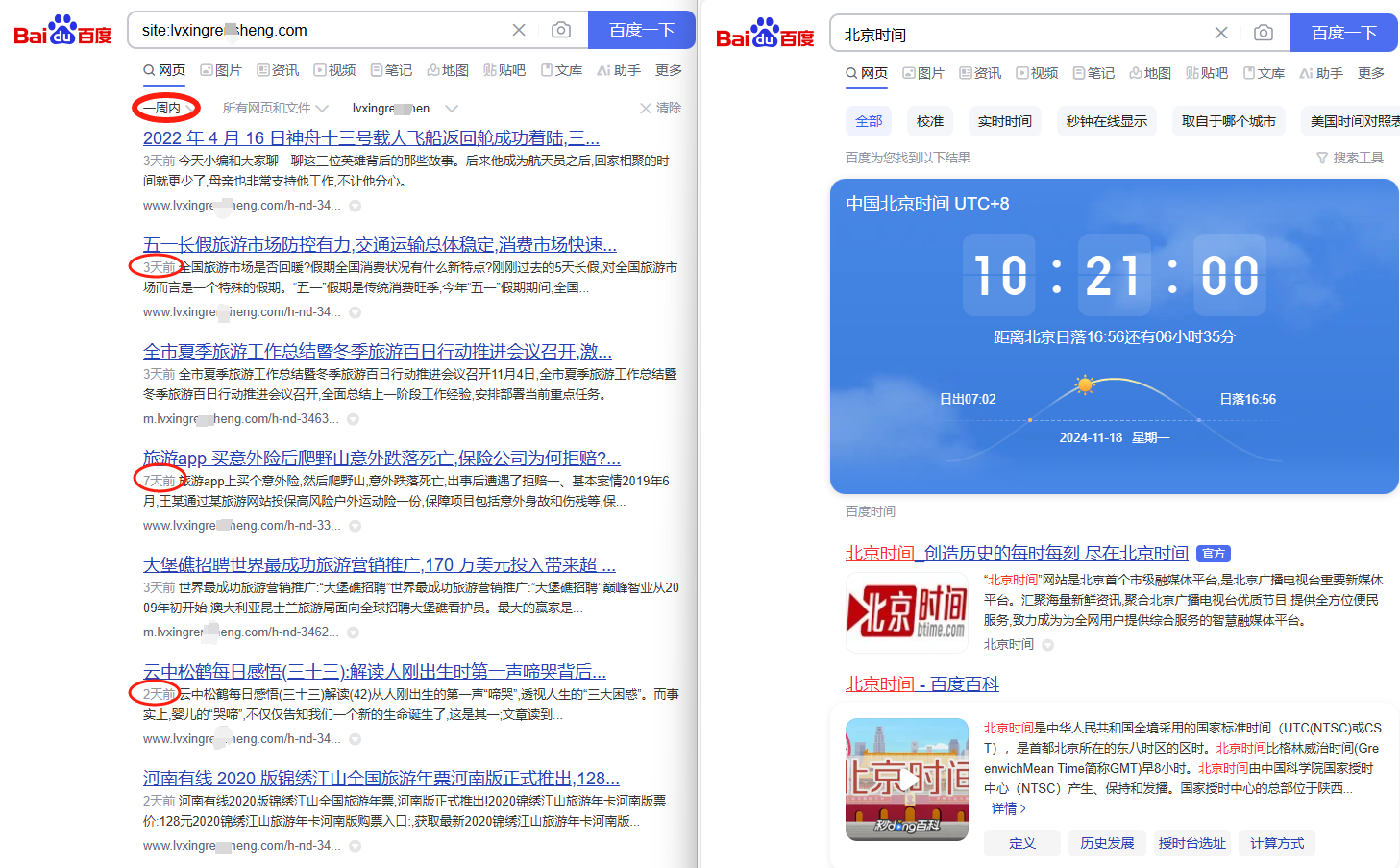Select 地图 tab in right window
1400x868 pixels.
pyautogui.click(x=1150, y=73)
